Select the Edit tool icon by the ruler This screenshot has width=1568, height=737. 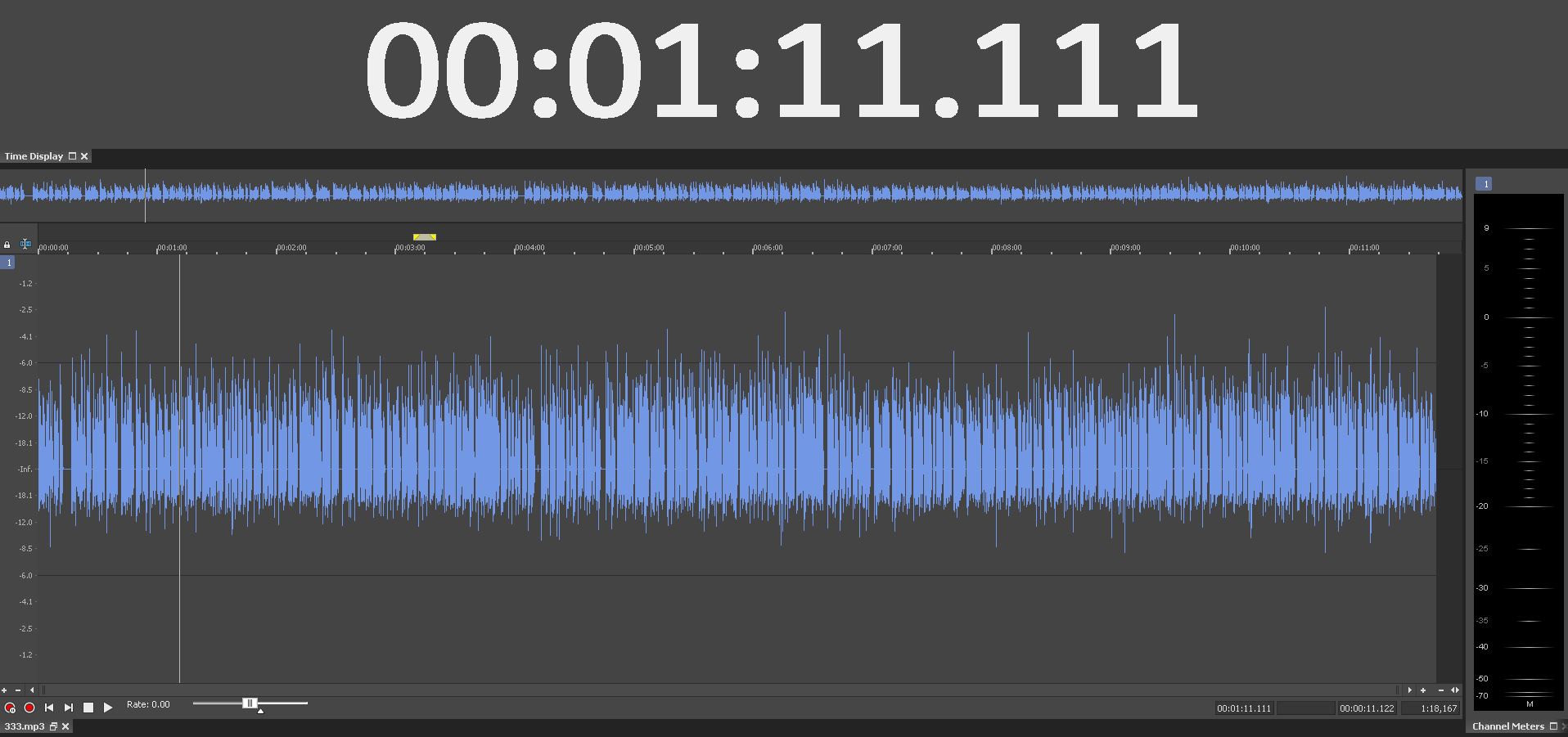pos(25,244)
